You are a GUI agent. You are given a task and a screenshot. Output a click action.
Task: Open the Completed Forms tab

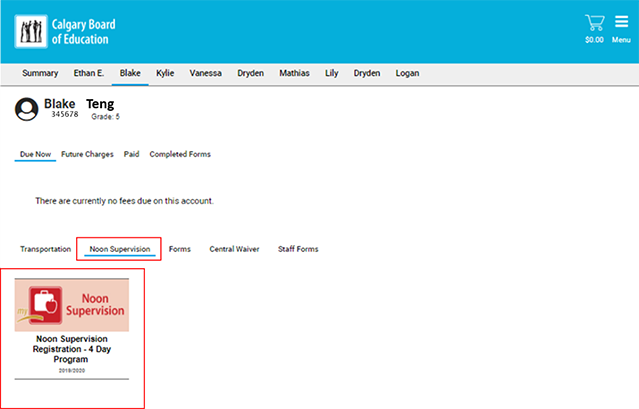pyautogui.click(x=180, y=155)
